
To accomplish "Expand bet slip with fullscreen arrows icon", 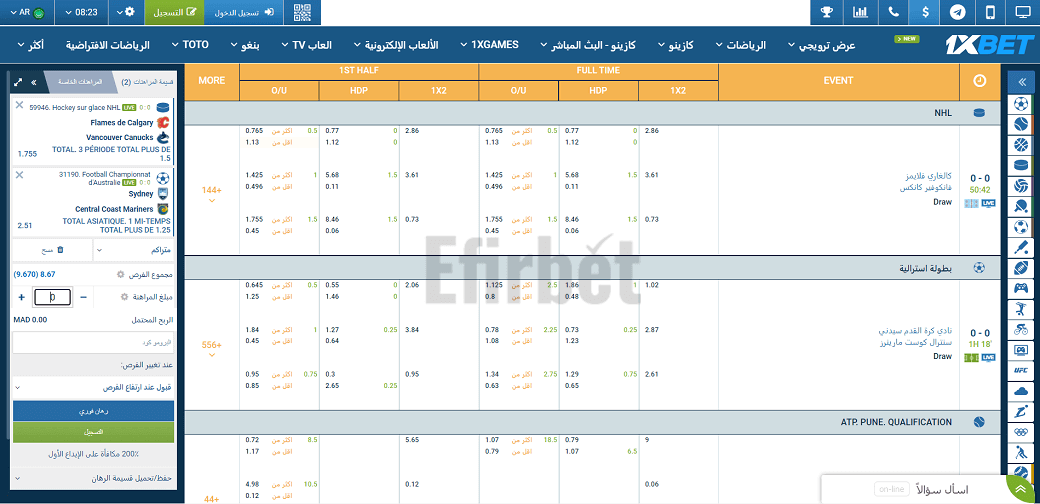I will (x=19, y=82).
